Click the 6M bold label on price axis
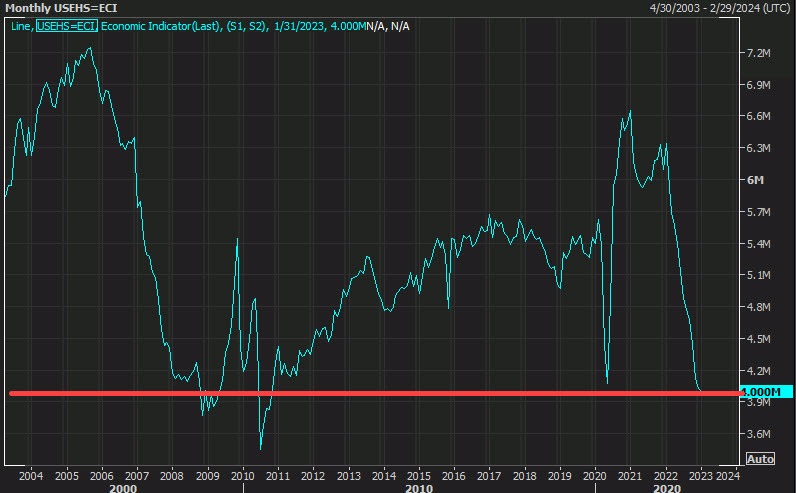Image resolution: width=796 pixels, height=493 pixels. [756, 180]
